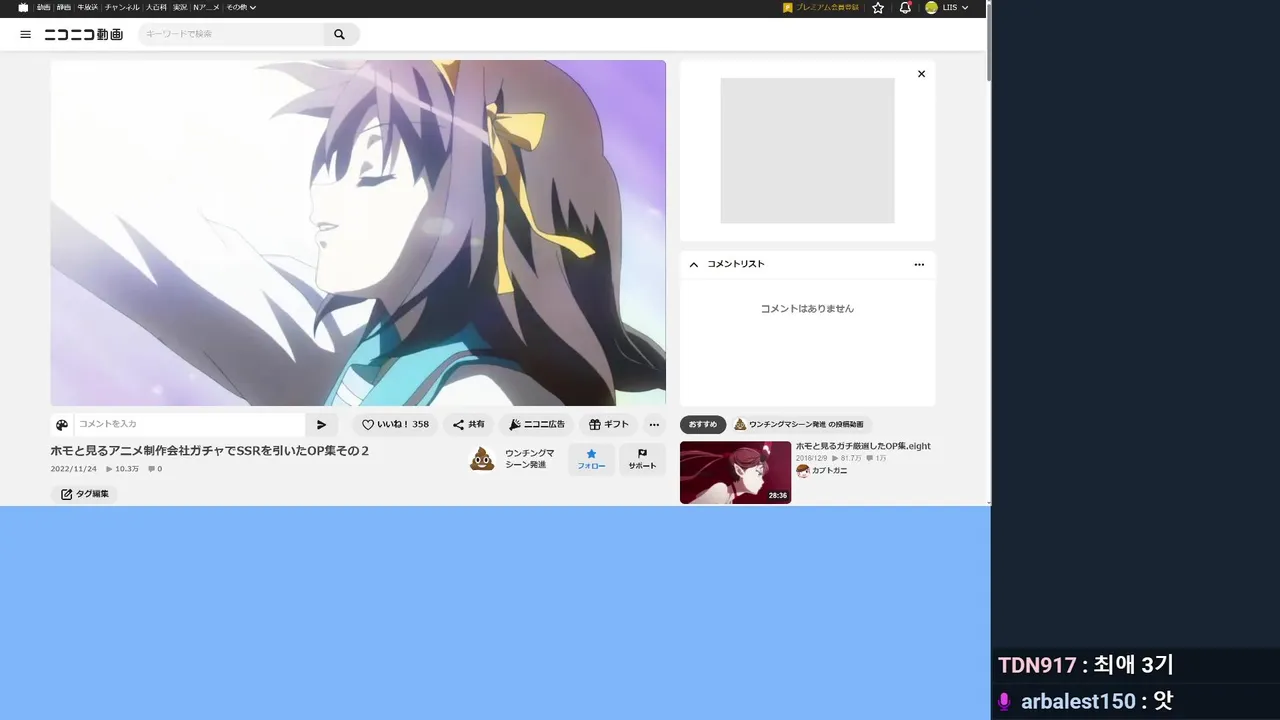The image size is (1280, 720).
Task: Click the 動画 menu item in the top bar
Action: coord(43,7)
